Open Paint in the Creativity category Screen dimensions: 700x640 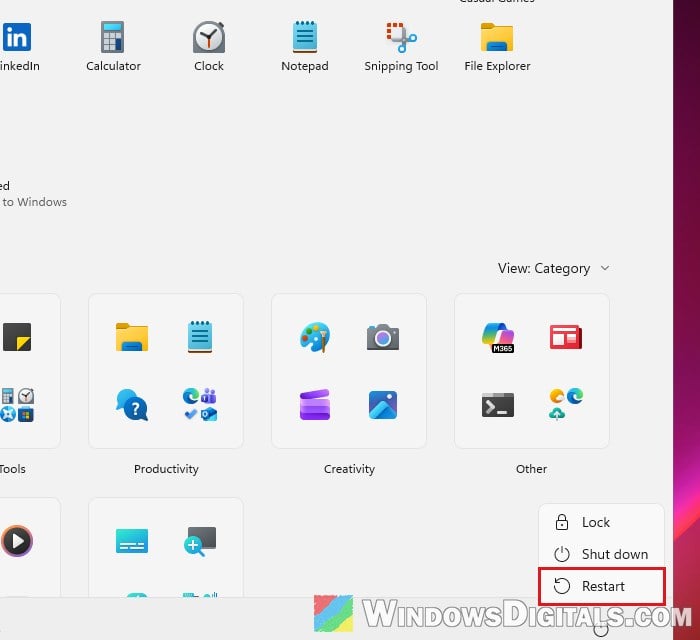click(x=315, y=337)
